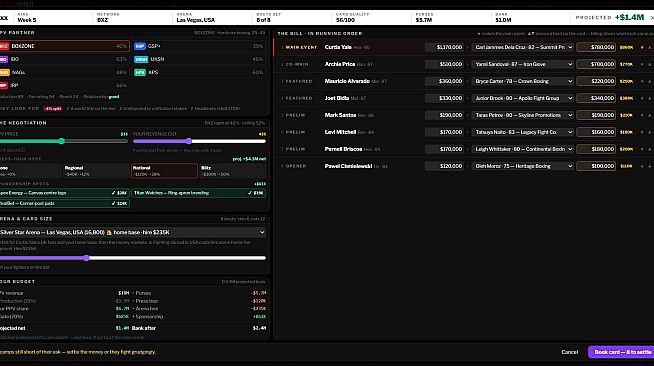Select IRP as PPV partner

coord(64,85)
